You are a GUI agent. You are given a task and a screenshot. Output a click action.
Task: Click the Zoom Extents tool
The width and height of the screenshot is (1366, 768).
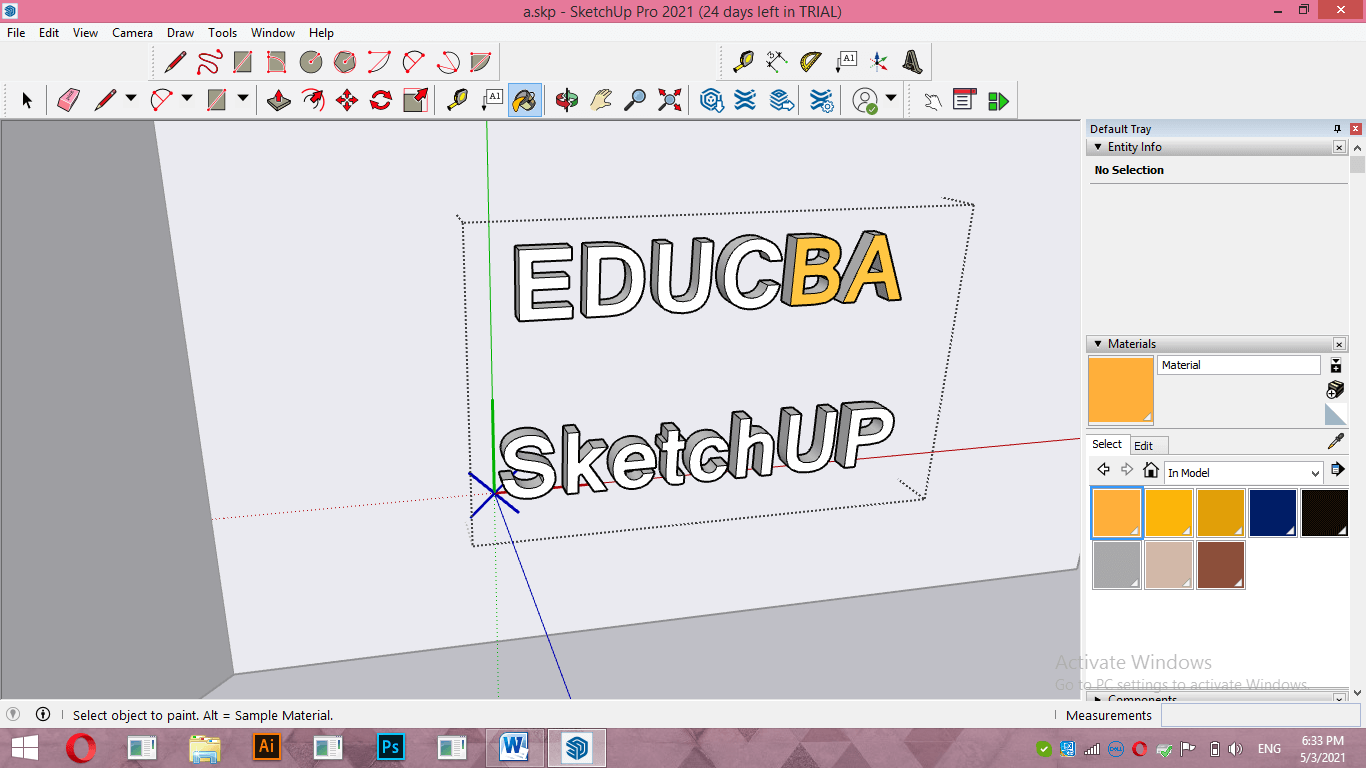click(x=669, y=100)
